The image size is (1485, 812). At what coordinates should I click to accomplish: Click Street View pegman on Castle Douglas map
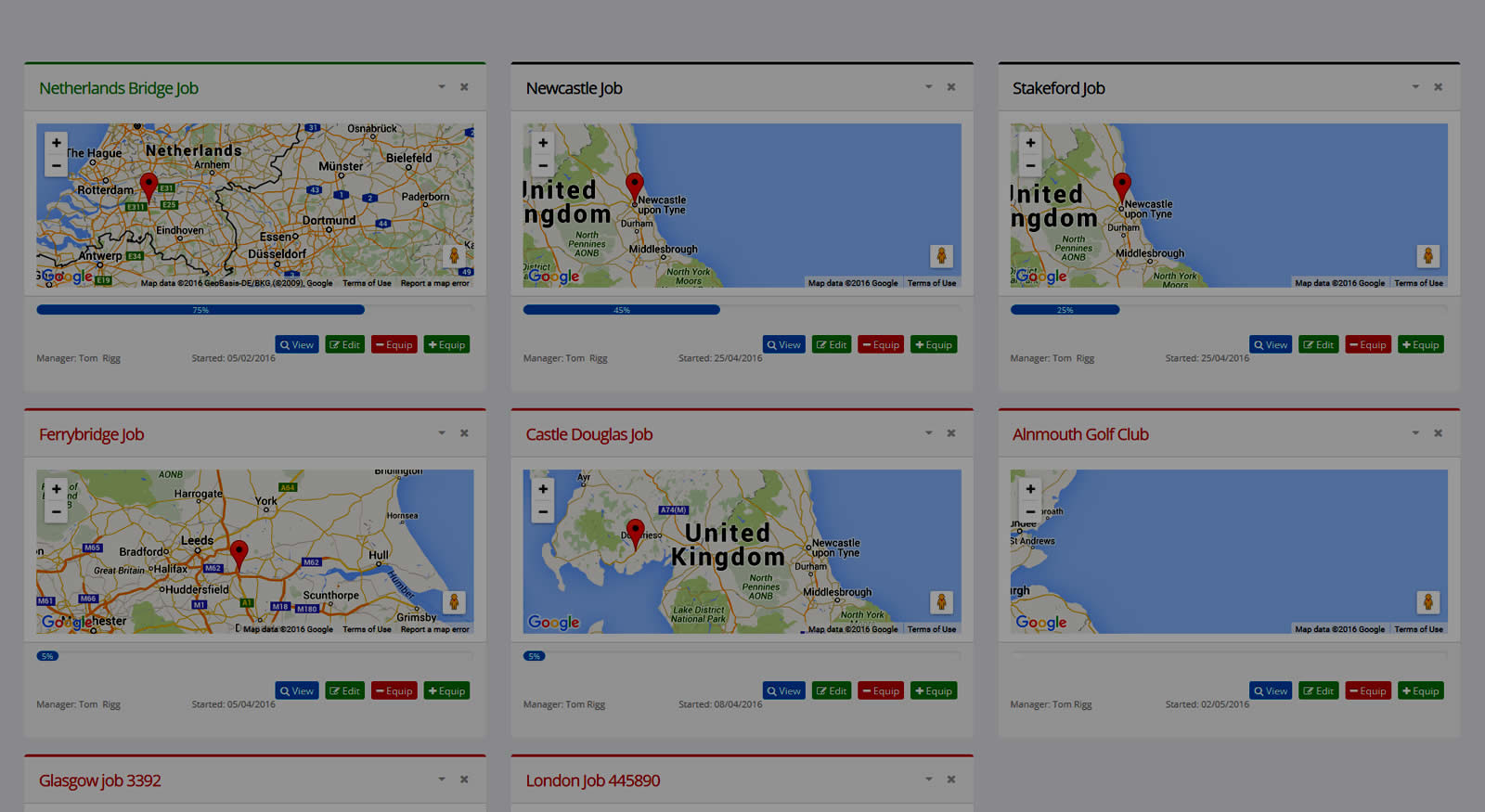click(x=941, y=602)
